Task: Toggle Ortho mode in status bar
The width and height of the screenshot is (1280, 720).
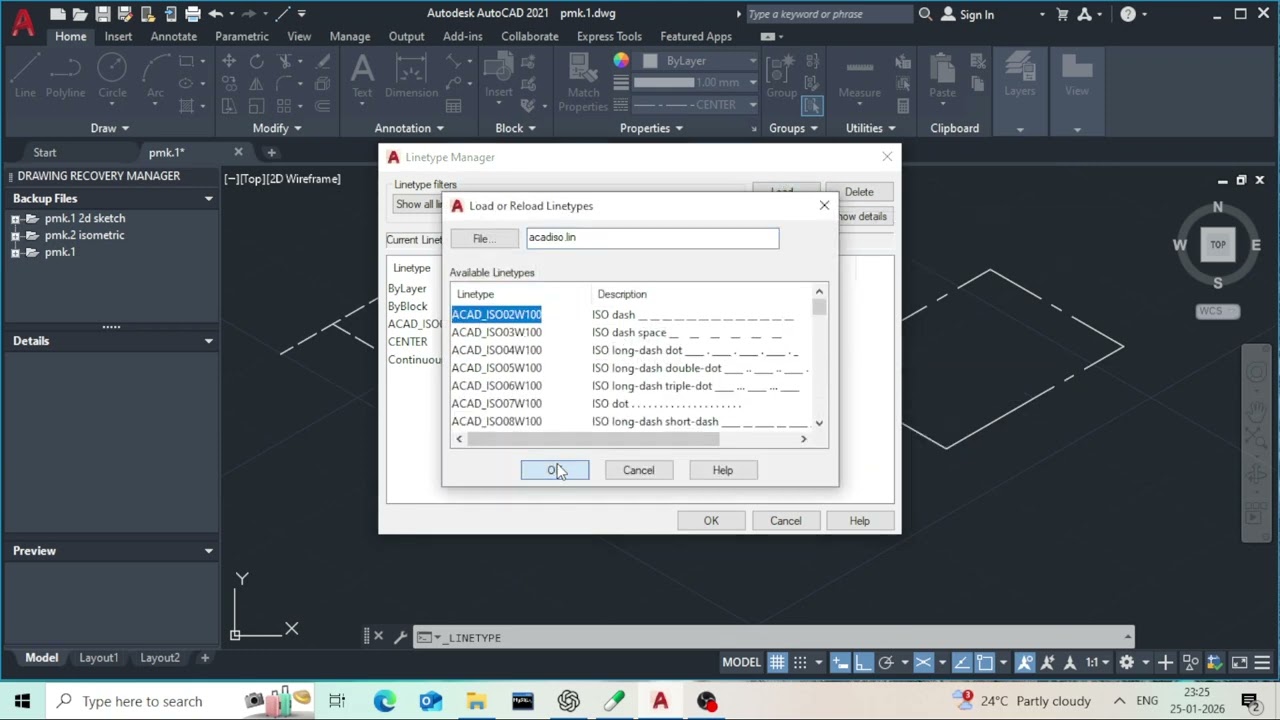Action: 863,662
